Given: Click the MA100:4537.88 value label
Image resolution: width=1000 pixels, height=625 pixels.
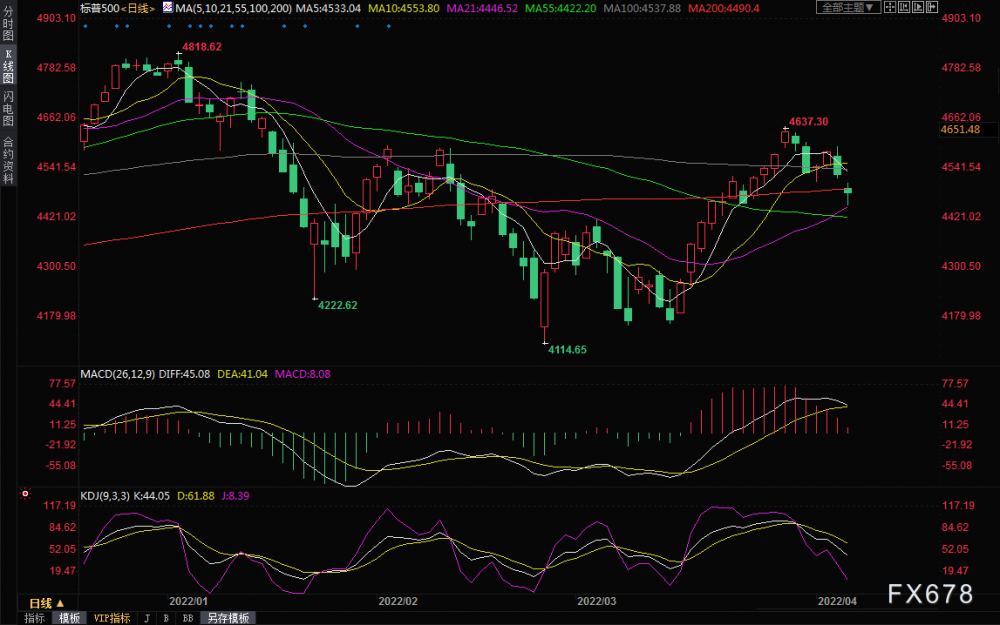Looking at the screenshot, I should (642, 8).
